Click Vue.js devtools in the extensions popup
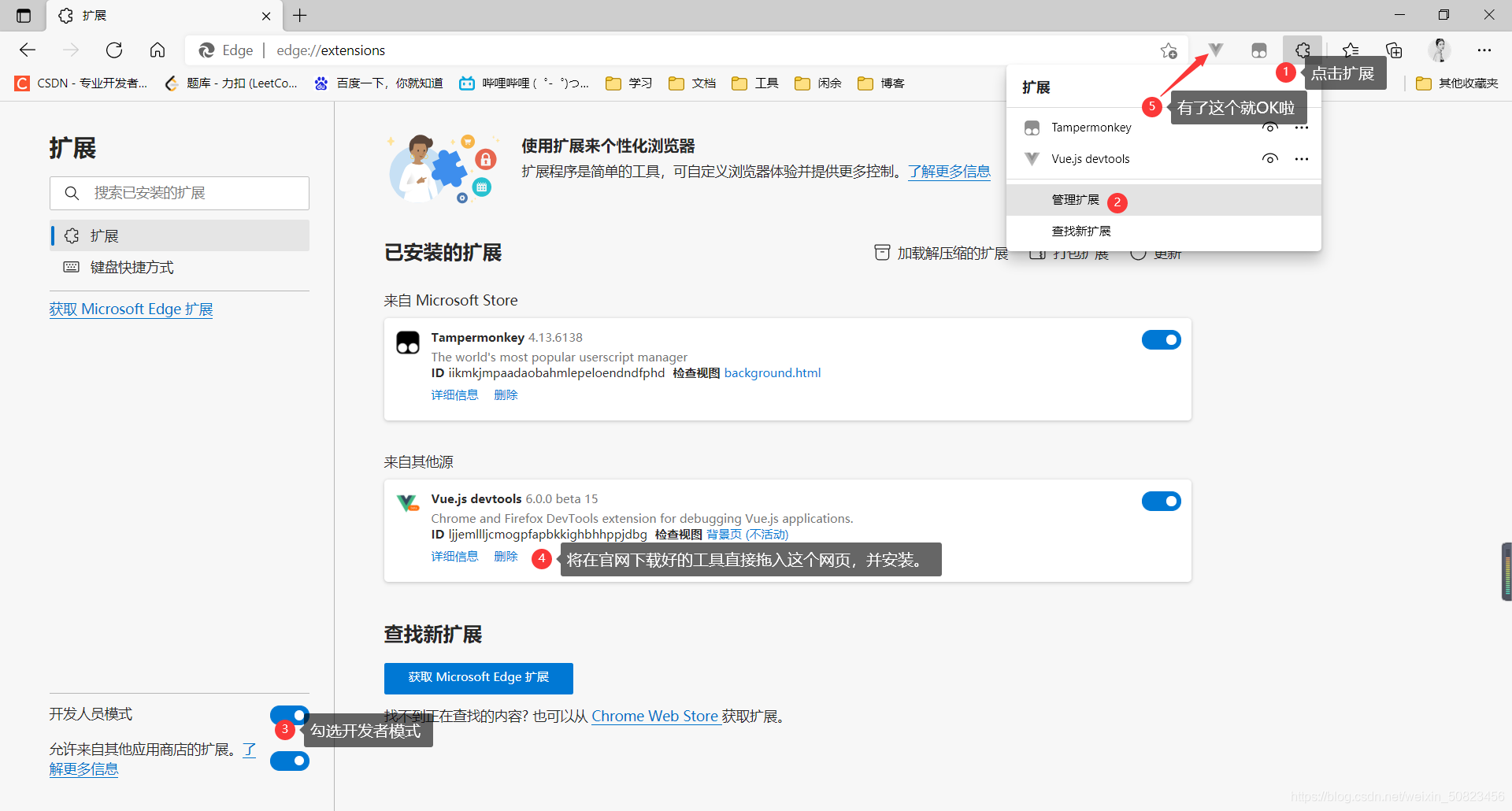 click(x=1090, y=159)
